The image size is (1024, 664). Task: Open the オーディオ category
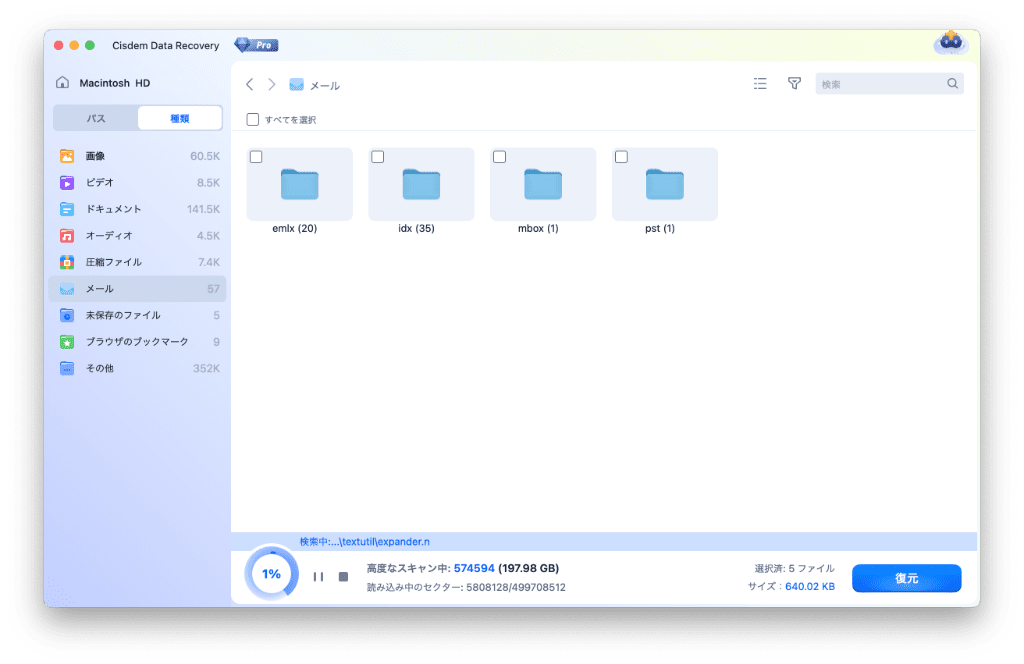tap(108, 235)
